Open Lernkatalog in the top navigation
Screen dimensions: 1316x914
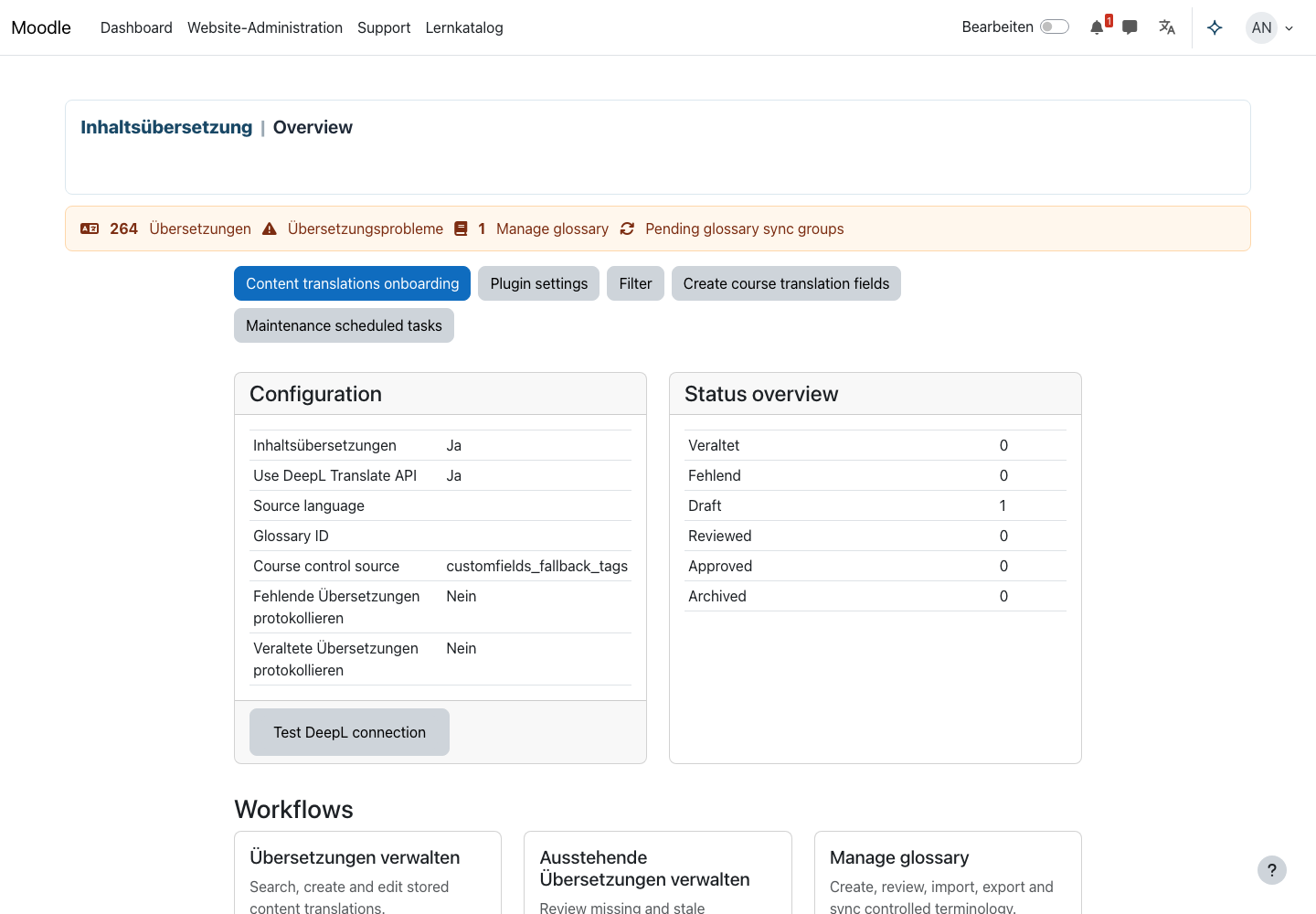click(x=464, y=27)
